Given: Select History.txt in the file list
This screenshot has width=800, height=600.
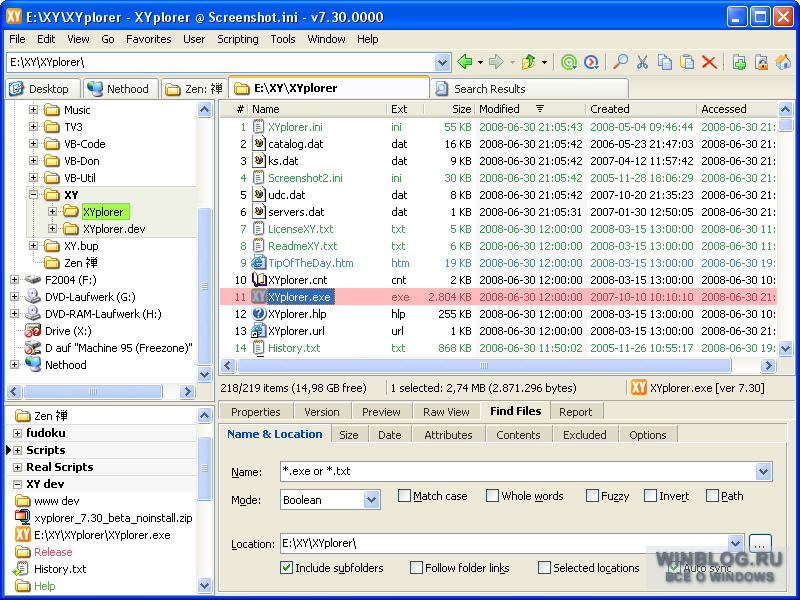Looking at the screenshot, I should point(294,348).
